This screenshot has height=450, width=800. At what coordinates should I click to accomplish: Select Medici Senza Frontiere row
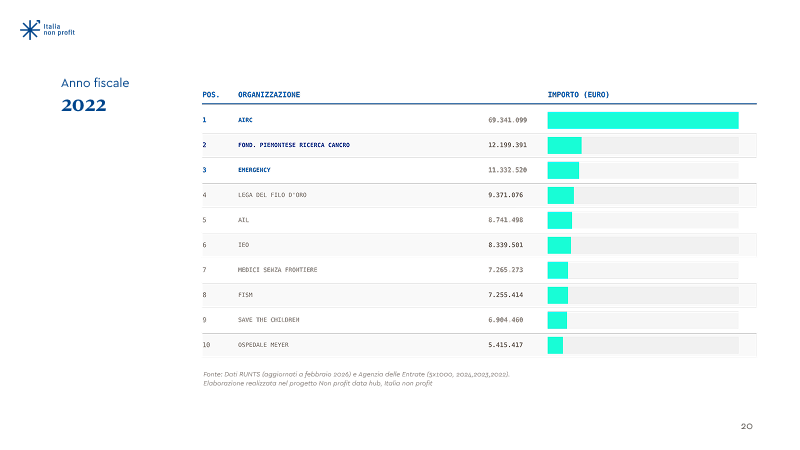click(x=479, y=270)
